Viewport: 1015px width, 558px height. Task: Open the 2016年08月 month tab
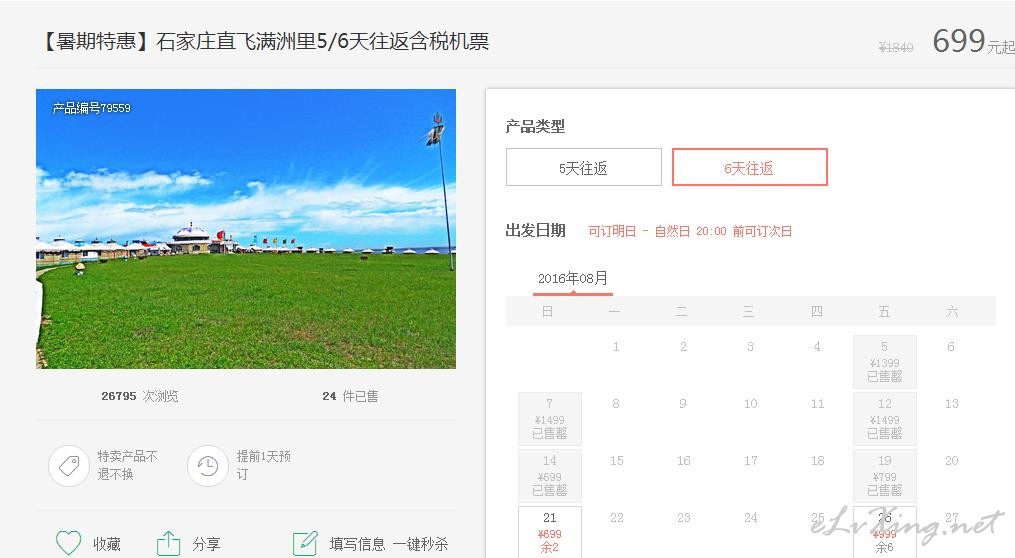pos(573,279)
